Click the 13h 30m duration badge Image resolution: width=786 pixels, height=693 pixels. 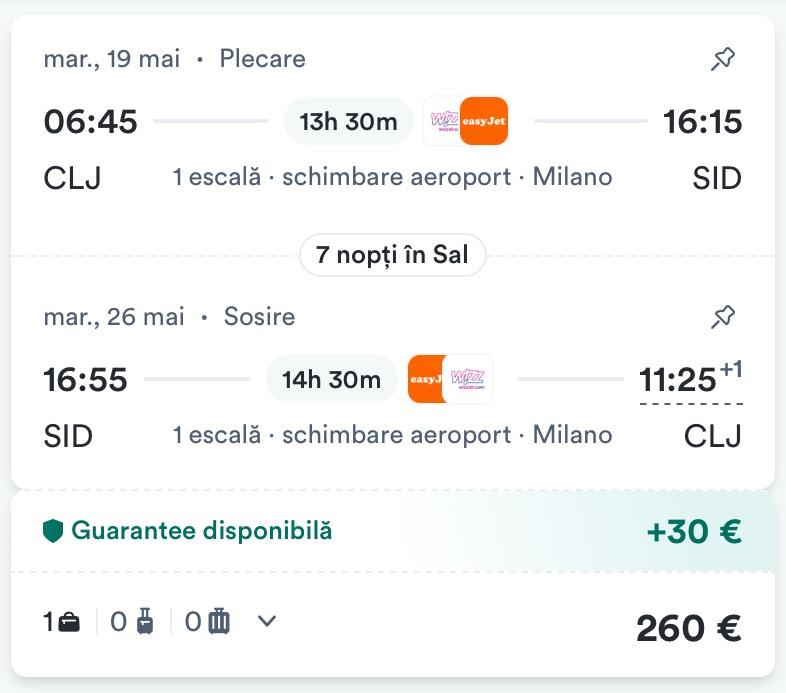(349, 122)
